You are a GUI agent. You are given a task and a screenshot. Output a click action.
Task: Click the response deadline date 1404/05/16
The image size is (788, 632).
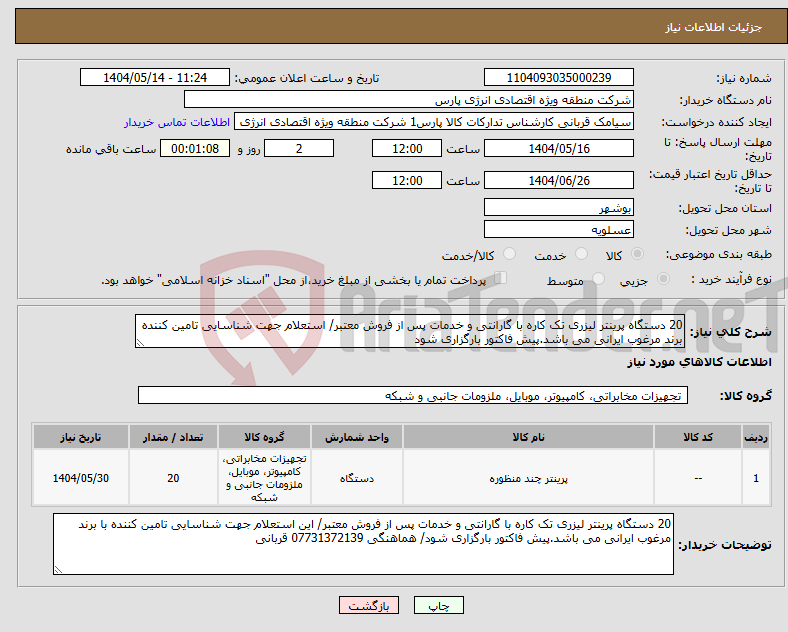[x=558, y=148]
